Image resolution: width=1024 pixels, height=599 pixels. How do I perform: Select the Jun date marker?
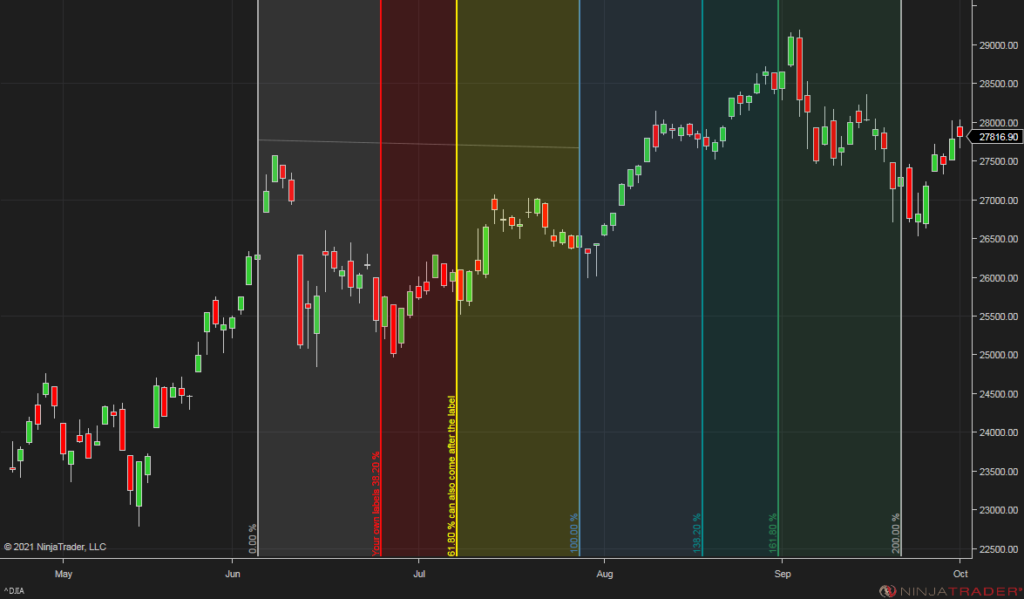coord(233,575)
